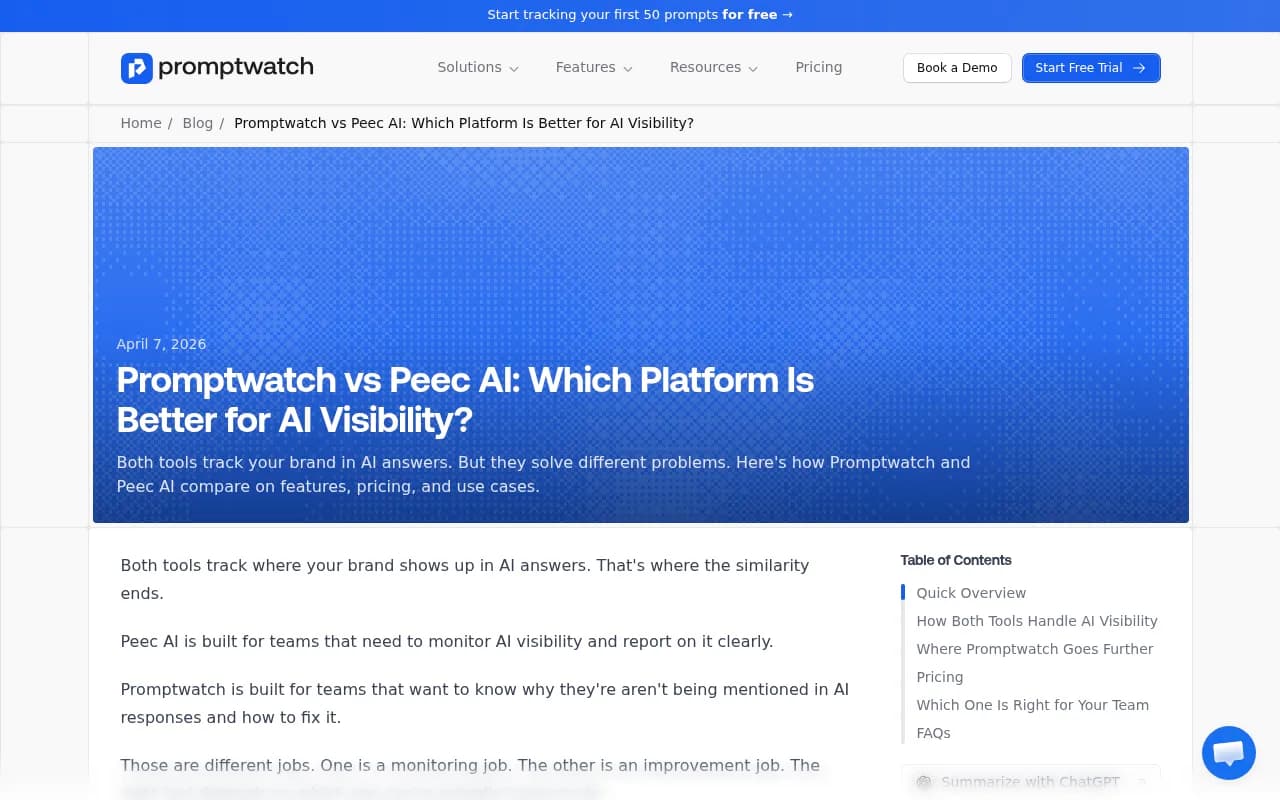The height and width of the screenshot is (800, 1280).
Task: Go to Blog breadcrumb link
Action: [x=197, y=123]
